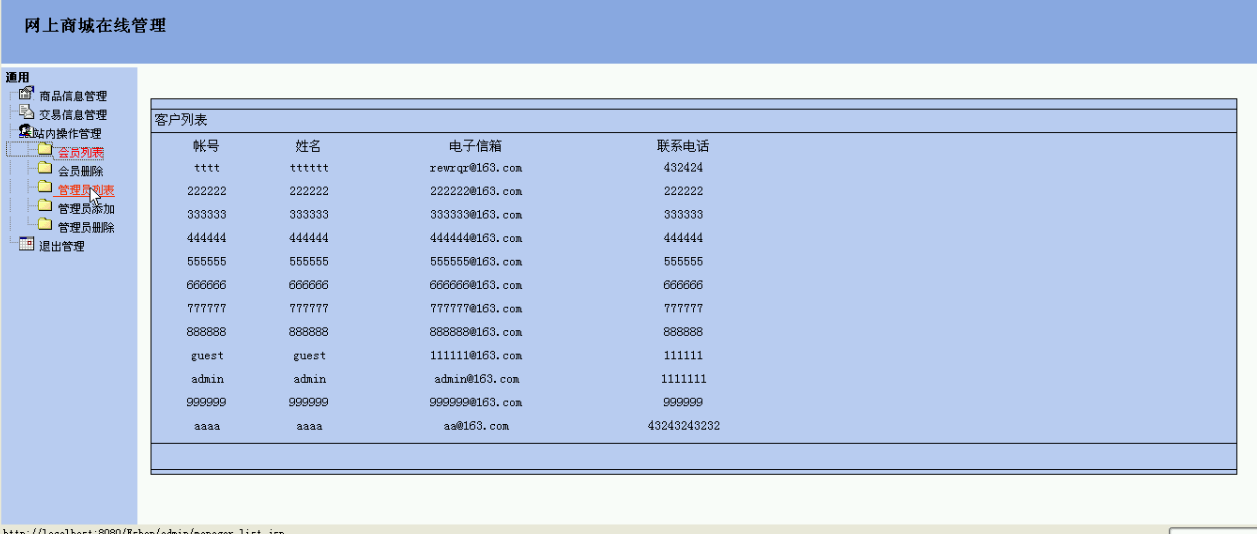Click the phone number 1111111

(683, 379)
